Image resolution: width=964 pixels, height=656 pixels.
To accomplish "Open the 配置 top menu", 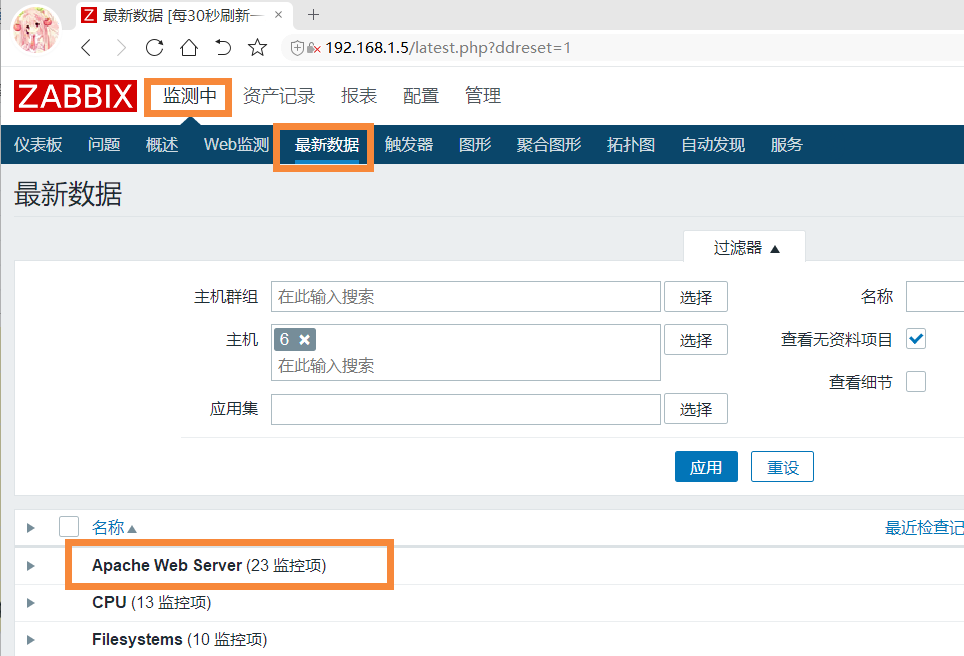I will pyautogui.click(x=421, y=96).
